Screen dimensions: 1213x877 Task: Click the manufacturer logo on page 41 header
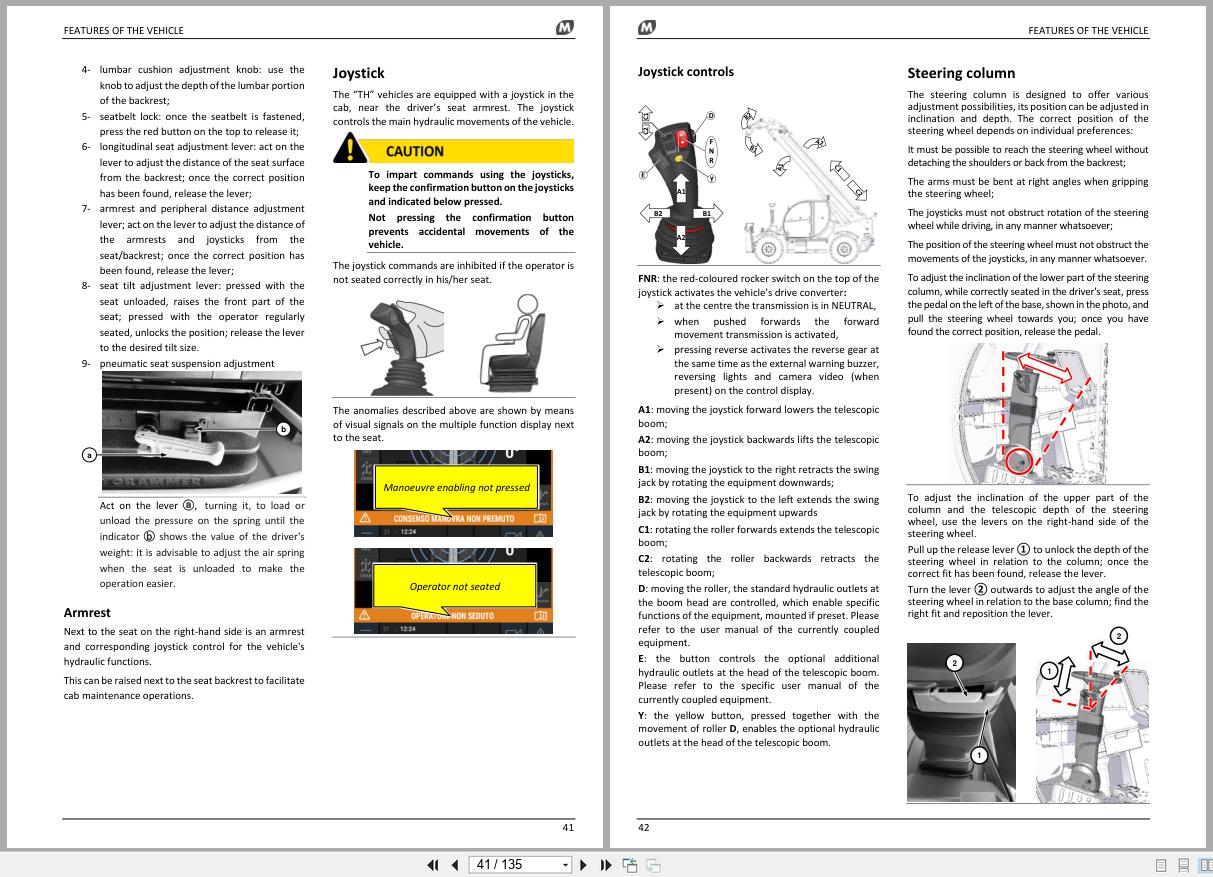(x=565, y=30)
